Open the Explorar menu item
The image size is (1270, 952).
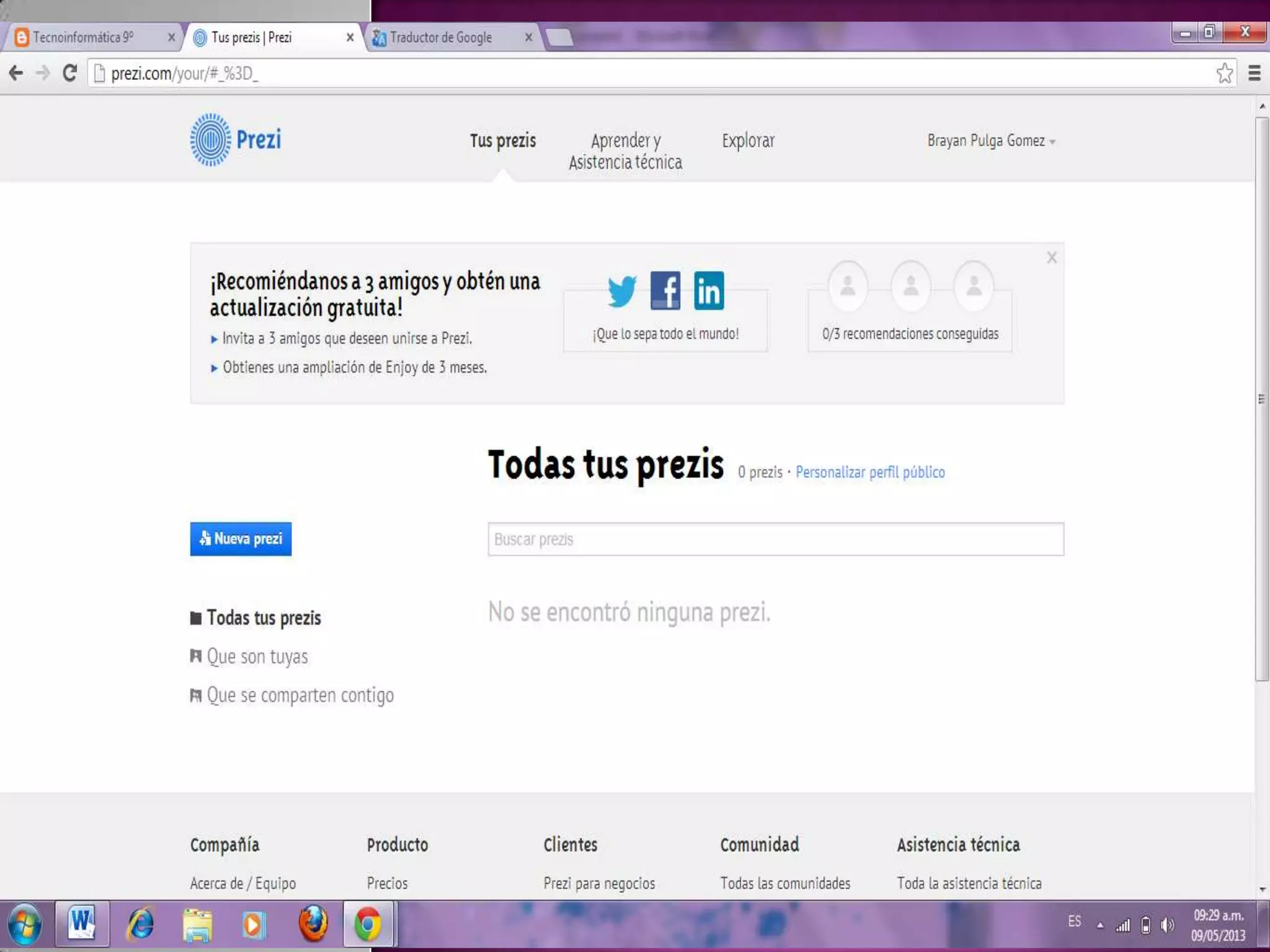point(748,141)
